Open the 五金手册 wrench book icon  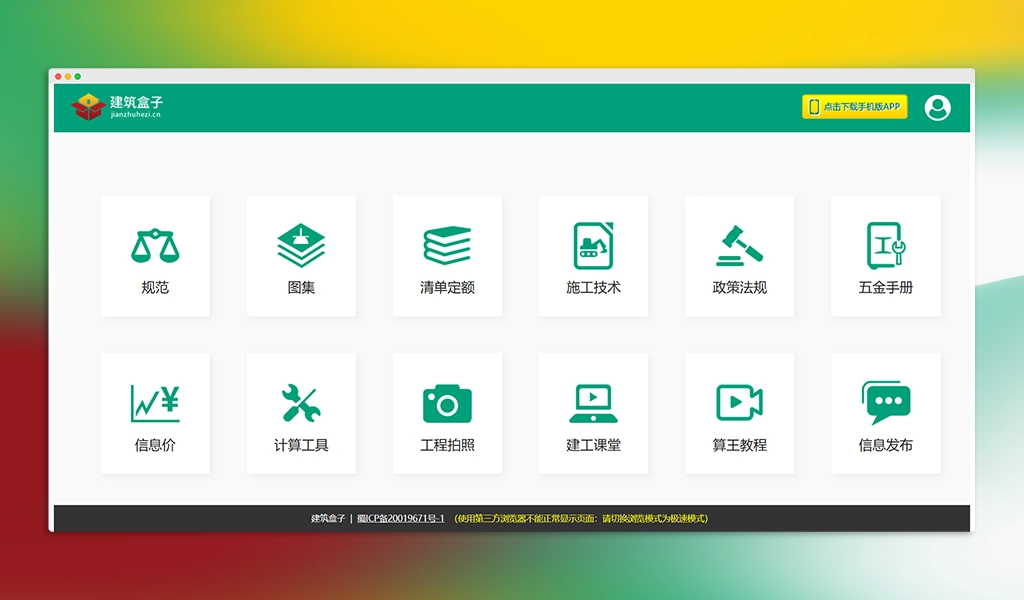(886, 245)
